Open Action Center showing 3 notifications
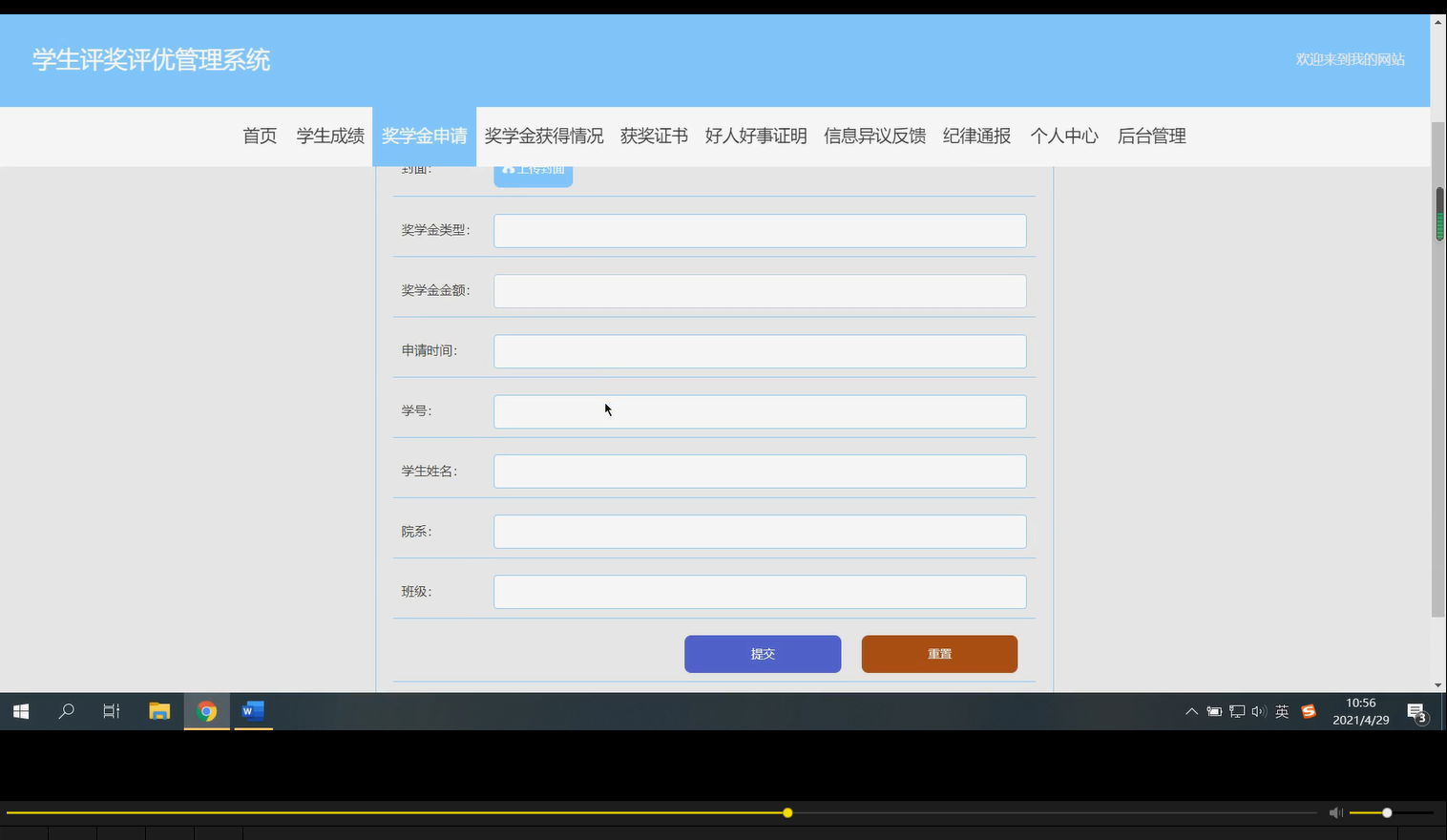The width and height of the screenshot is (1447, 840). coord(1416,711)
